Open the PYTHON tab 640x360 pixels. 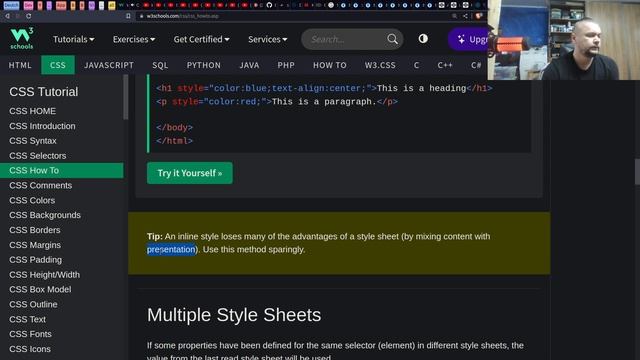(x=204, y=65)
